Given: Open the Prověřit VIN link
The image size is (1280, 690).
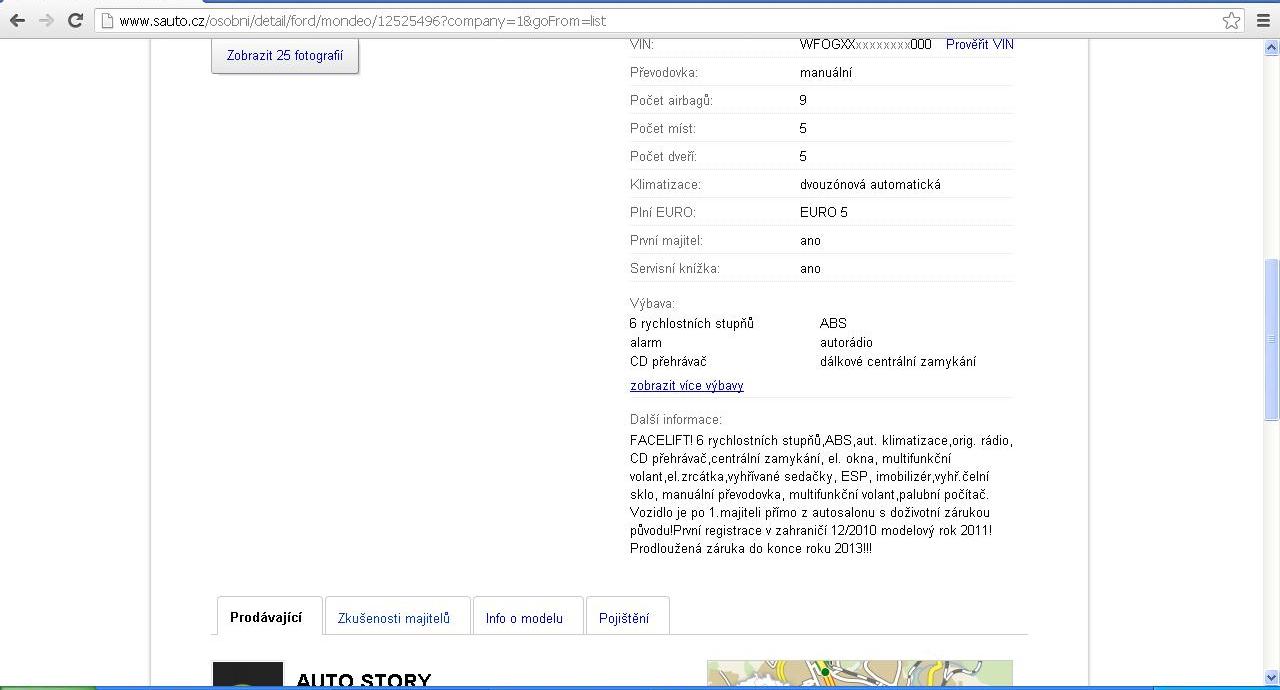Looking at the screenshot, I should (979, 44).
